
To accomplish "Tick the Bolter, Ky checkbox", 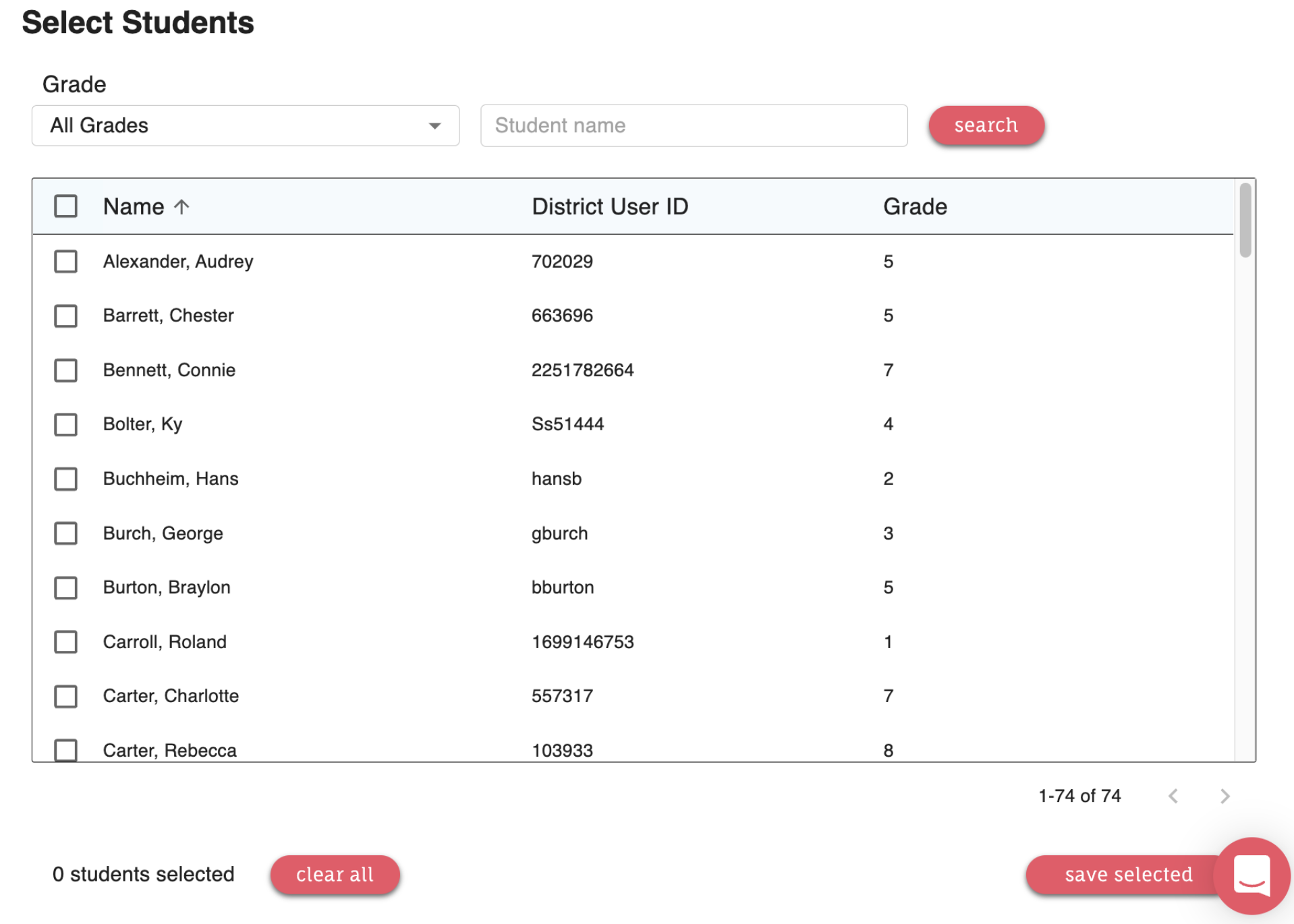I will tap(65, 424).
